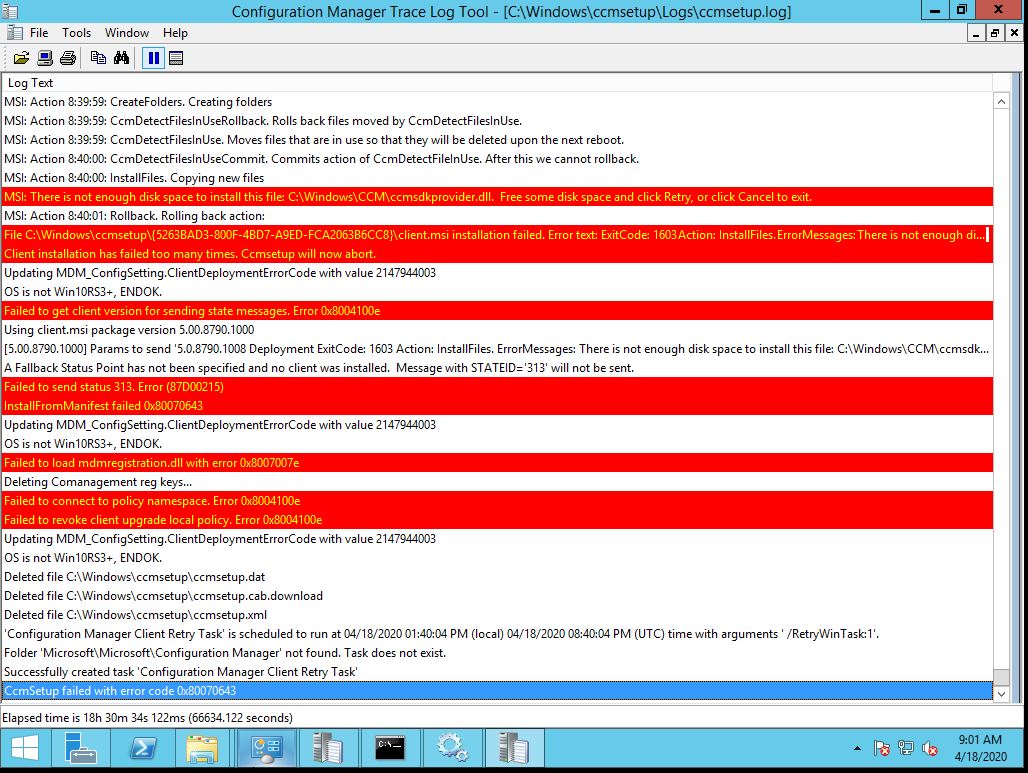Toggle the Pause button in toolbar
The image size is (1028, 773).
pos(153,58)
